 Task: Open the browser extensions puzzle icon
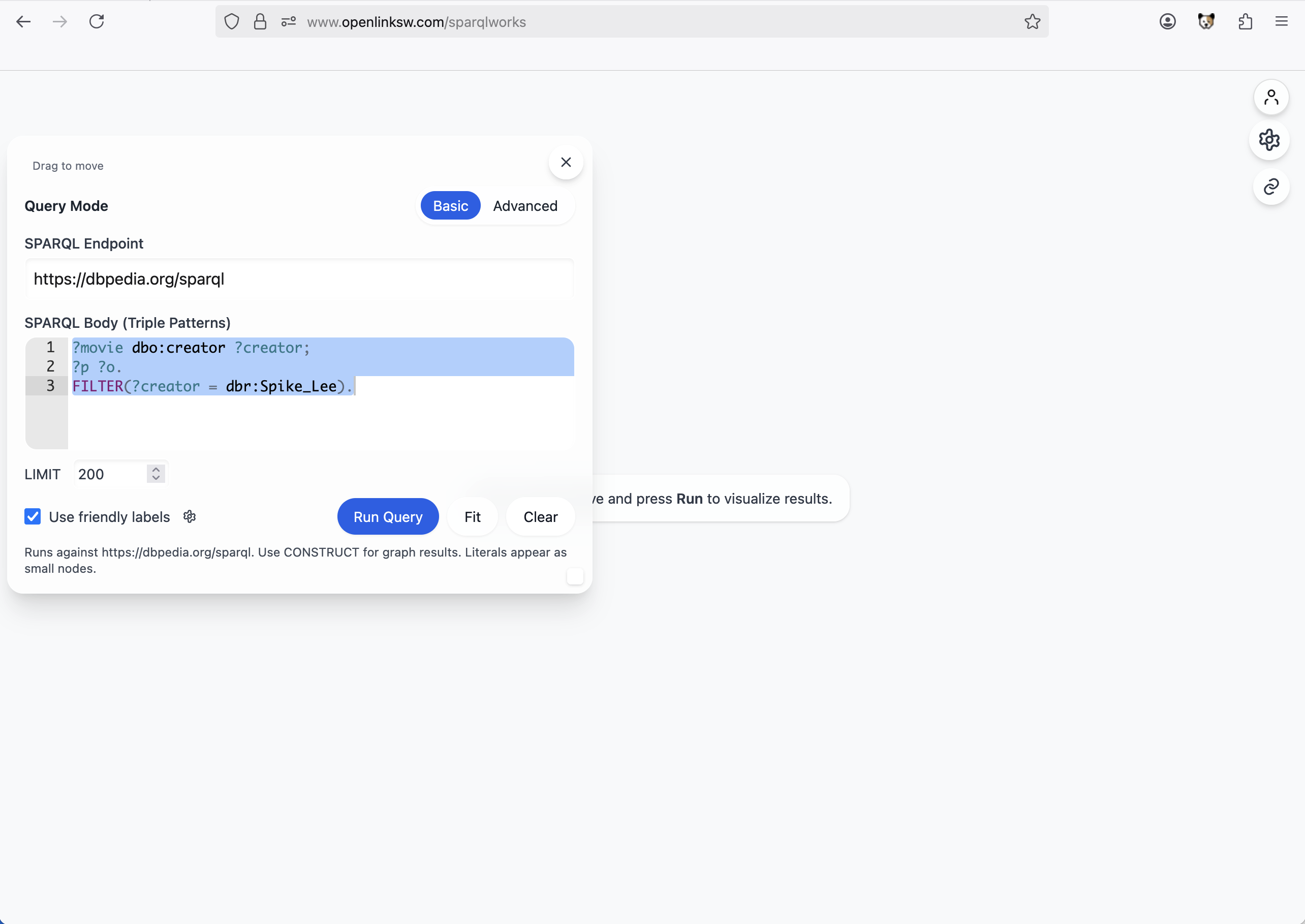1245,22
